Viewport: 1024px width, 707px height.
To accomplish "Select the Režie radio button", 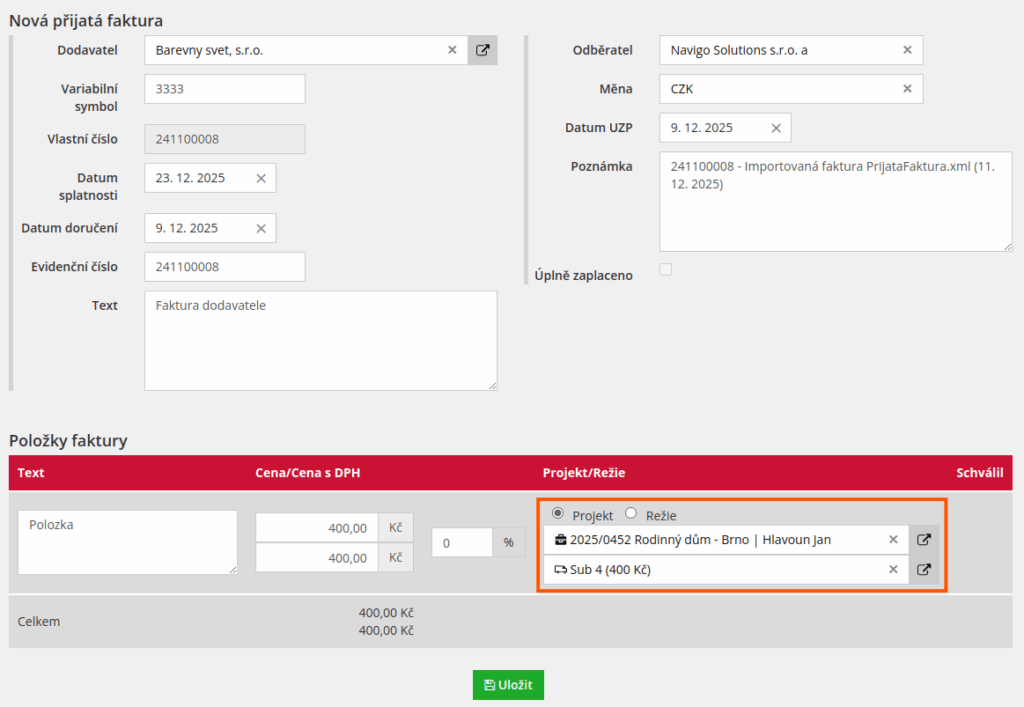I will pyautogui.click(x=631, y=514).
